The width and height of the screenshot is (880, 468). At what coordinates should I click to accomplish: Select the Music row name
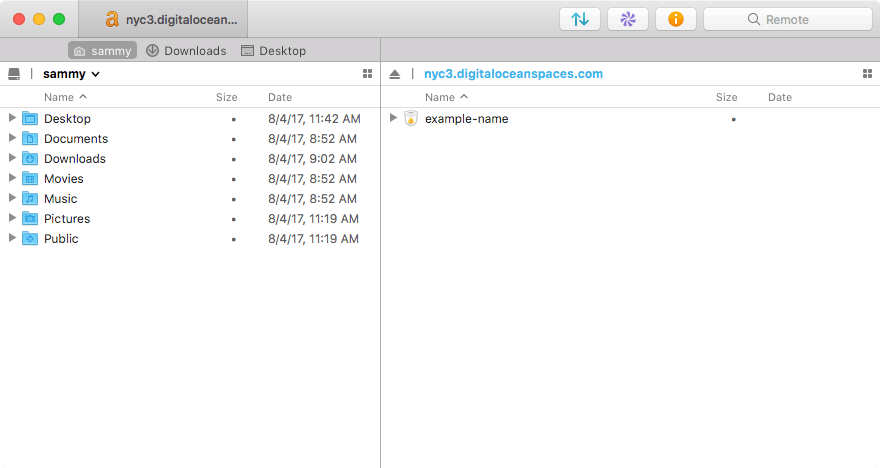pyautogui.click(x=61, y=199)
